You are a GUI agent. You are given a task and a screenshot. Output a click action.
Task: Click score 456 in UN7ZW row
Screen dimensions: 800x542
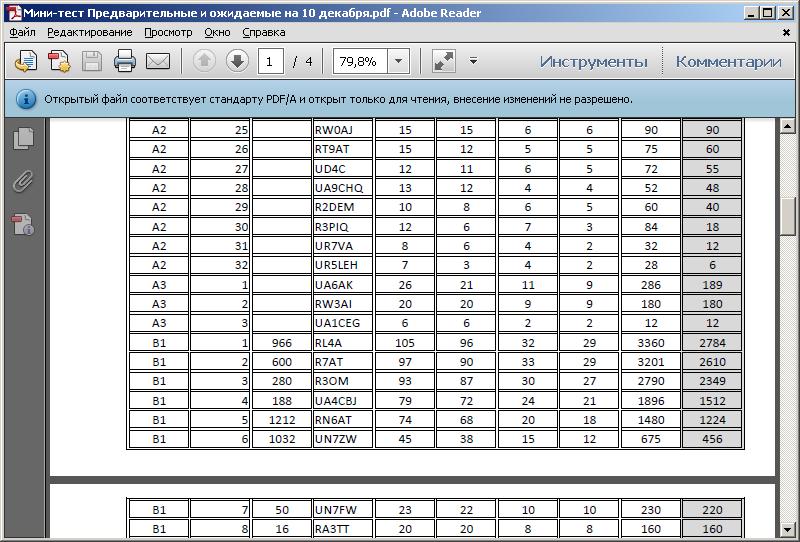click(x=712, y=439)
